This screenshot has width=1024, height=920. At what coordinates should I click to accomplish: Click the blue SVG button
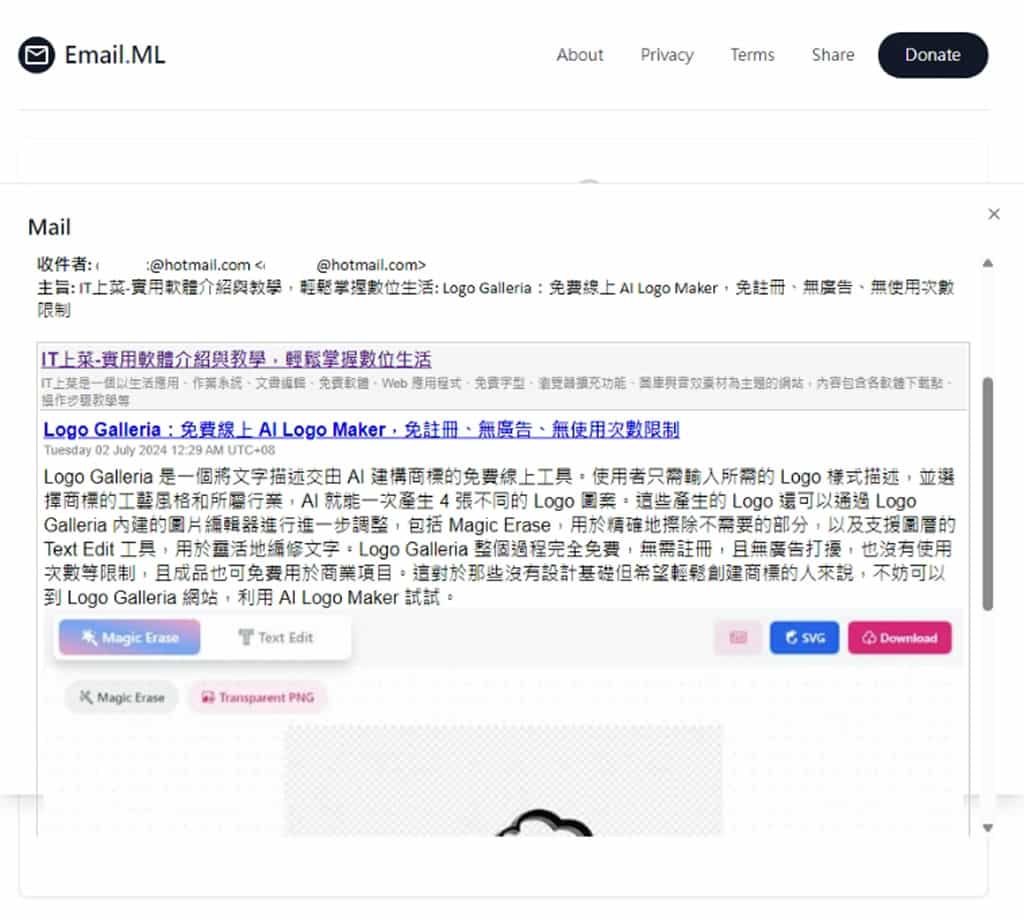click(804, 637)
